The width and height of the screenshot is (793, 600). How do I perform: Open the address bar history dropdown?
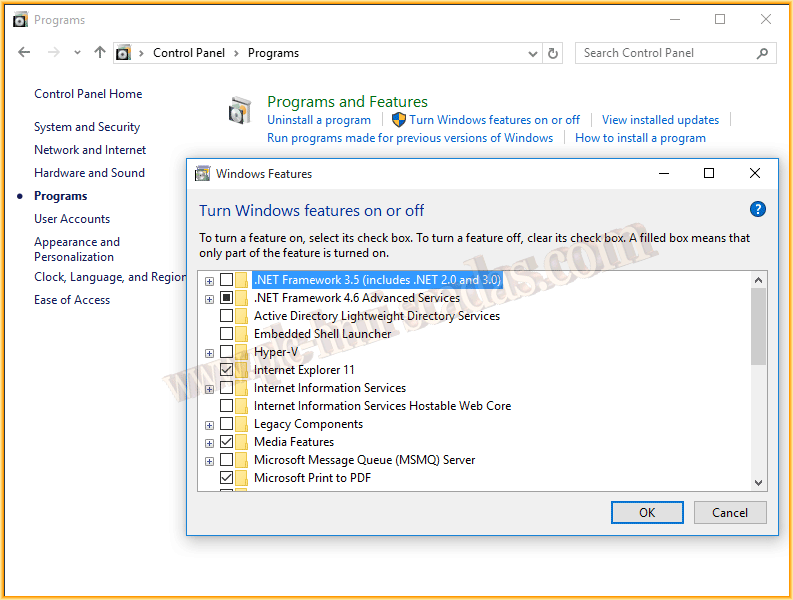[531, 53]
